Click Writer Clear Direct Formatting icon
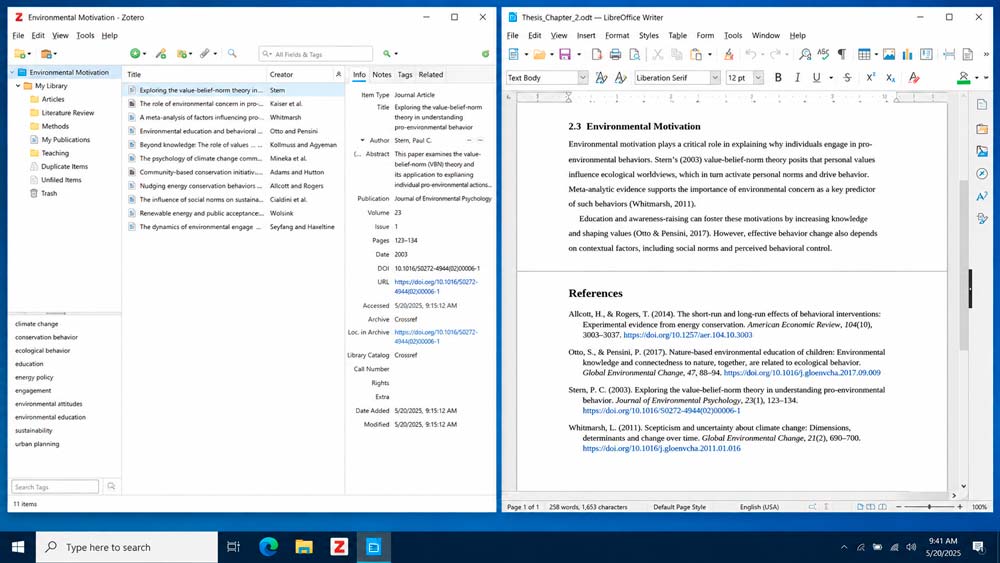The height and width of the screenshot is (563, 1000). click(x=914, y=77)
